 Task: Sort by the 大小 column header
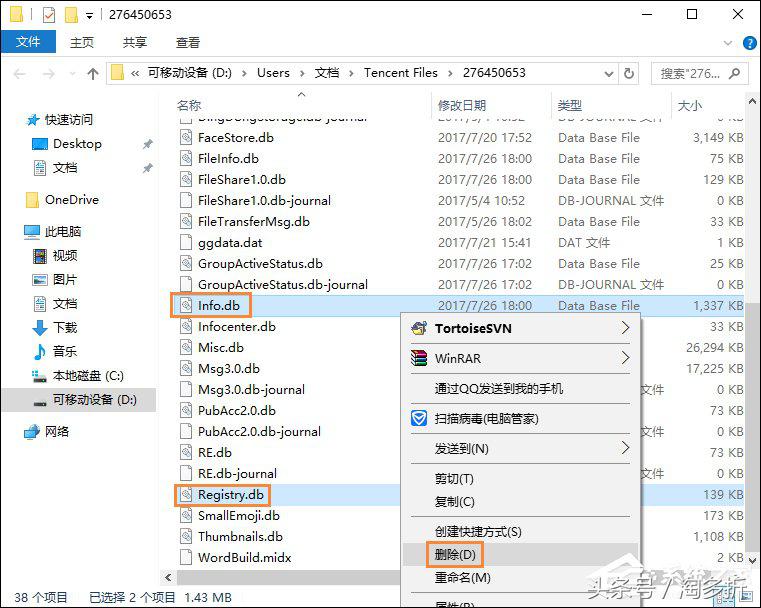[689, 105]
